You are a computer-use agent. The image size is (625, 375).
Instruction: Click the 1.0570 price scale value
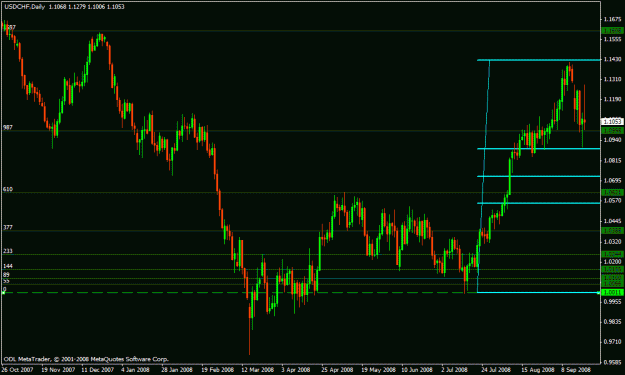612,201
